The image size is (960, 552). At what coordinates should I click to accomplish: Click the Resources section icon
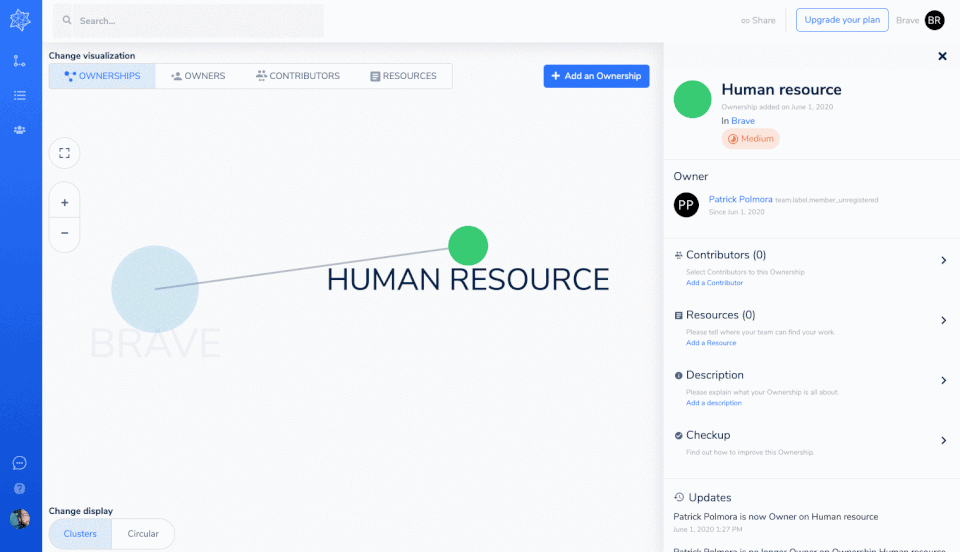(x=678, y=316)
